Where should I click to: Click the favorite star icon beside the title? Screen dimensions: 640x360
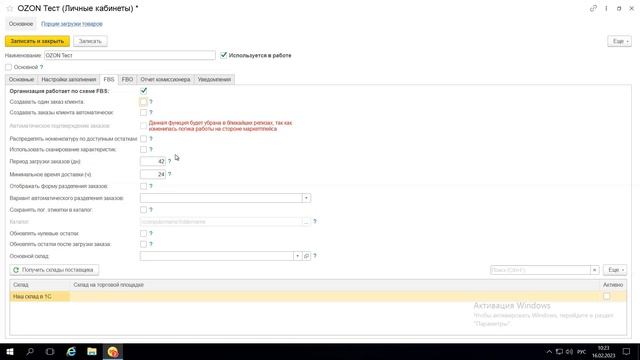pyautogui.click(x=10, y=8)
